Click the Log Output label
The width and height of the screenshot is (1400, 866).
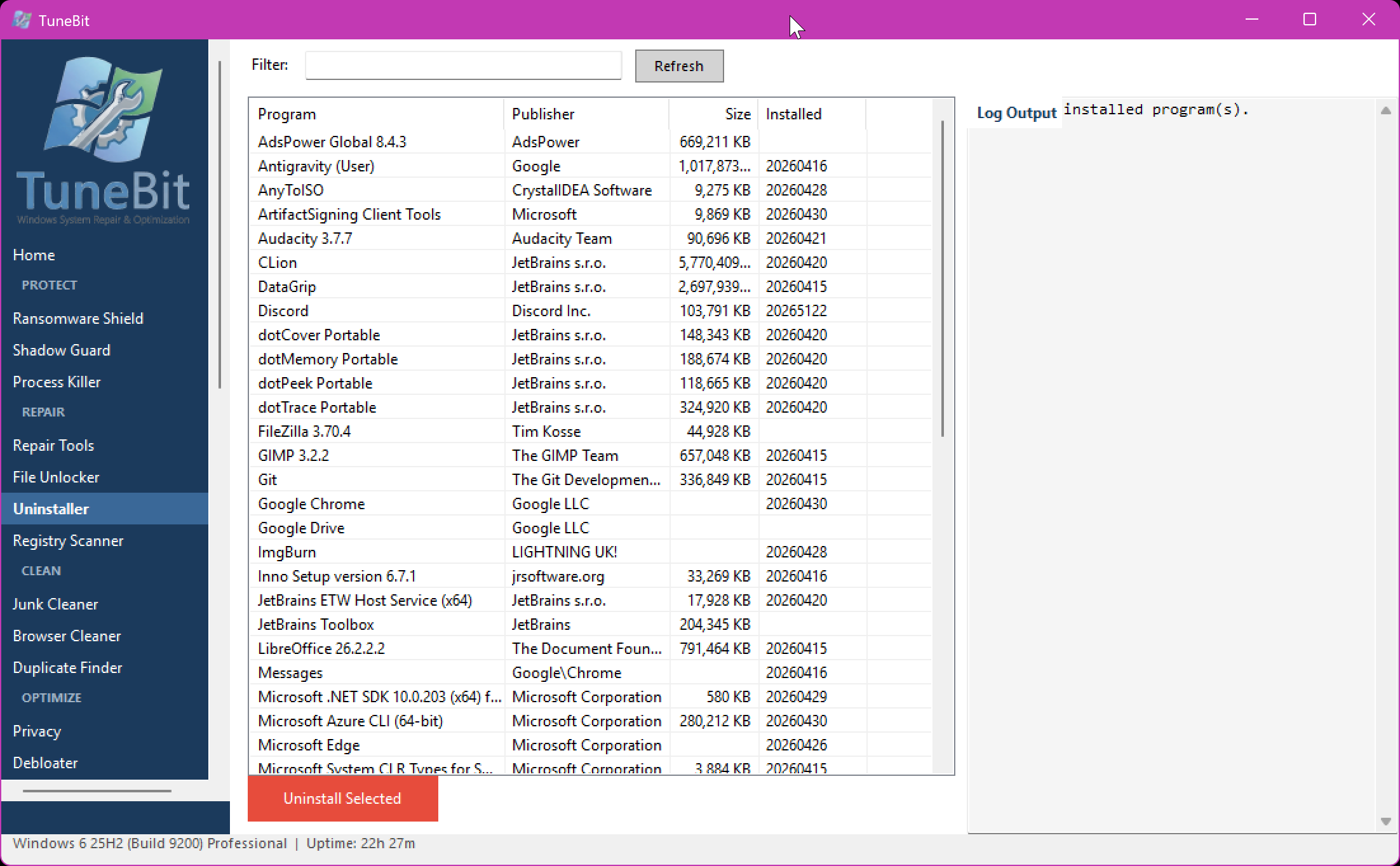point(1016,113)
